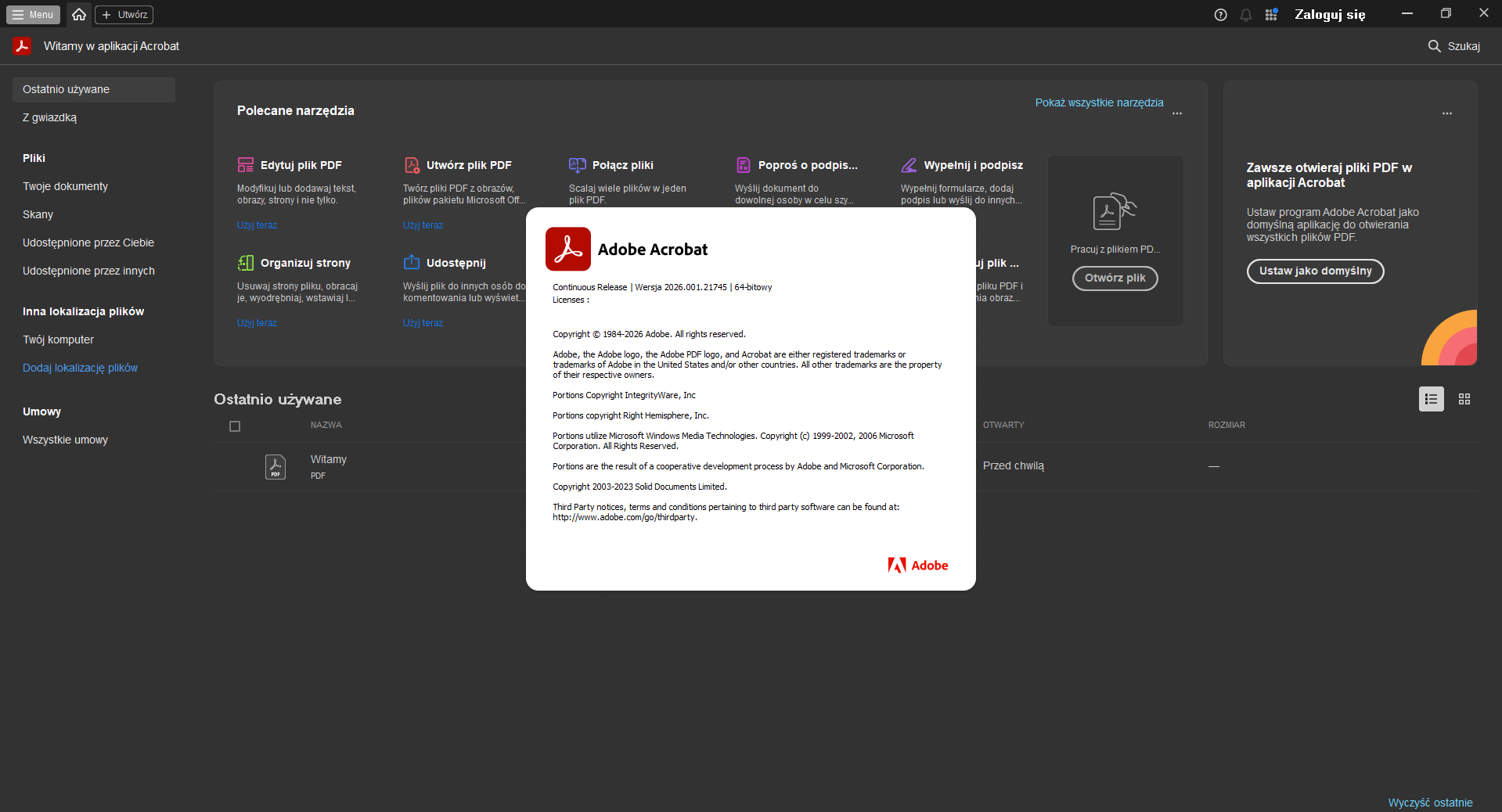Screen dimensions: 1502x812
Task: Open the Szukaj search
Action: 1453,46
